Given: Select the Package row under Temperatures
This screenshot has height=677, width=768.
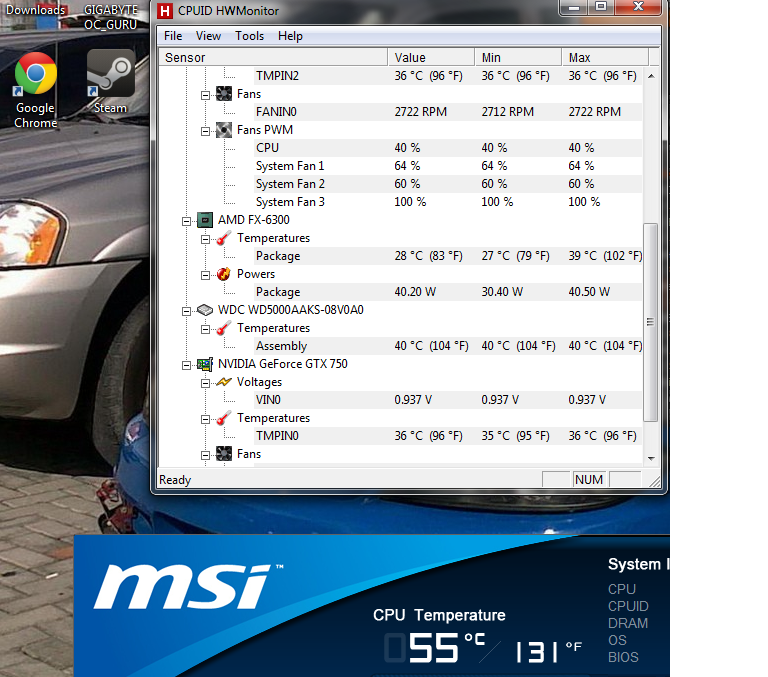Looking at the screenshot, I should [x=448, y=256].
